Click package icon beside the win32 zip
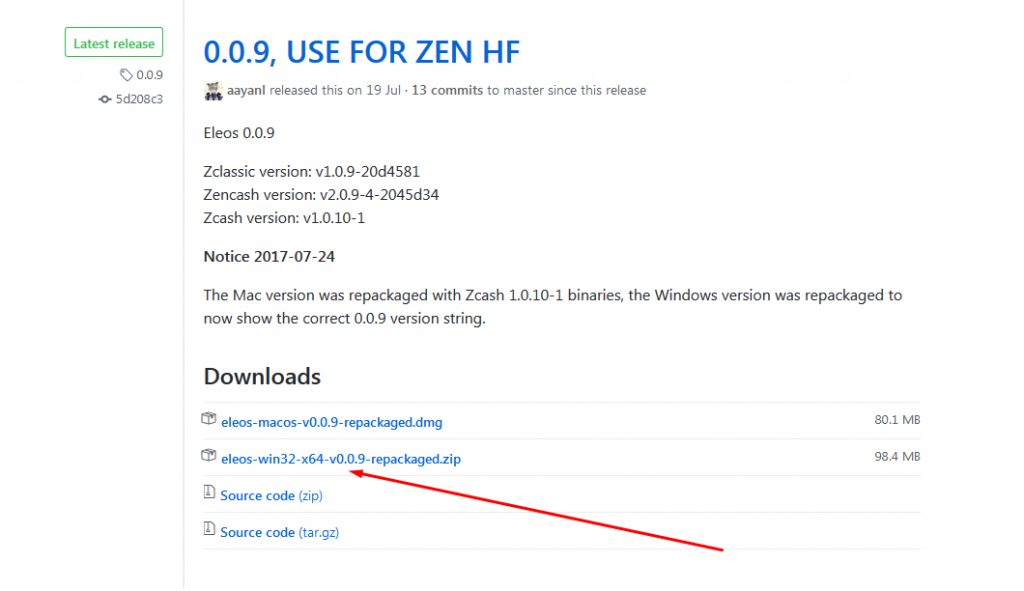This screenshot has height=591, width=1024. pyautogui.click(x=209, y=456)
